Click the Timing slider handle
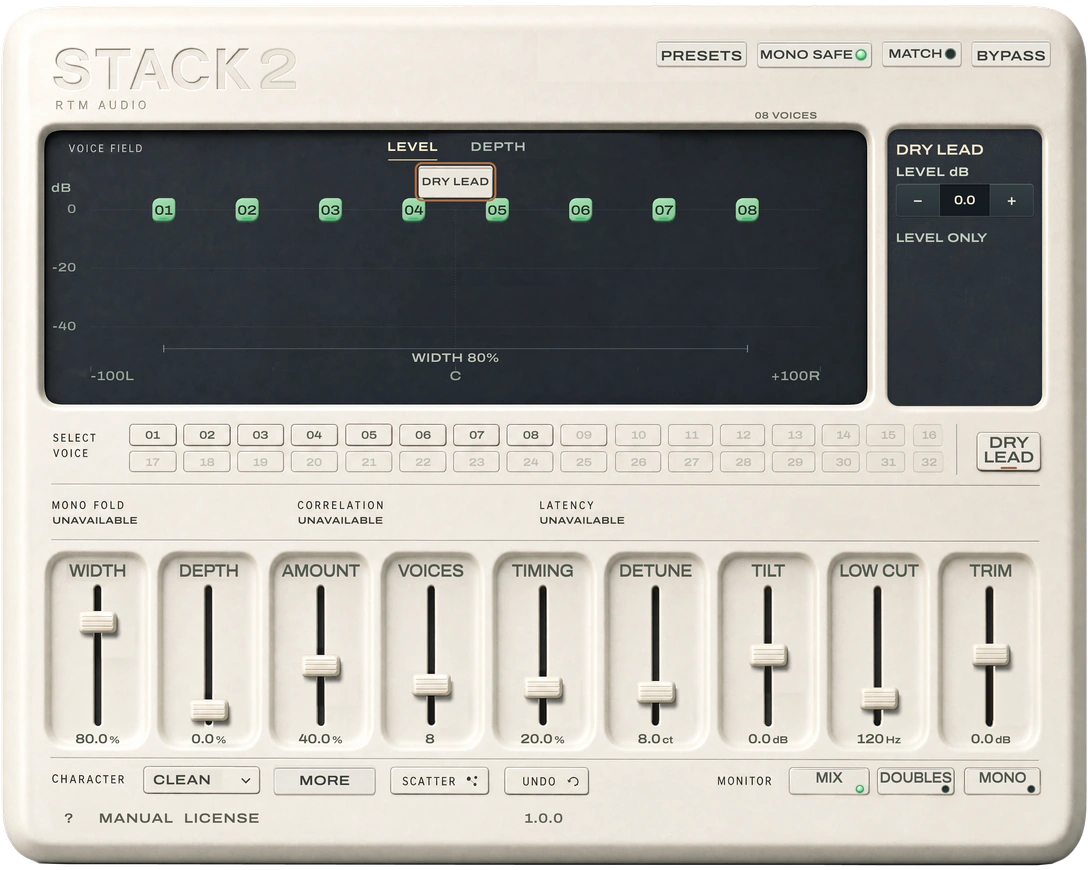Screen dimensions: 1088x870 click(x=543, y=688)
